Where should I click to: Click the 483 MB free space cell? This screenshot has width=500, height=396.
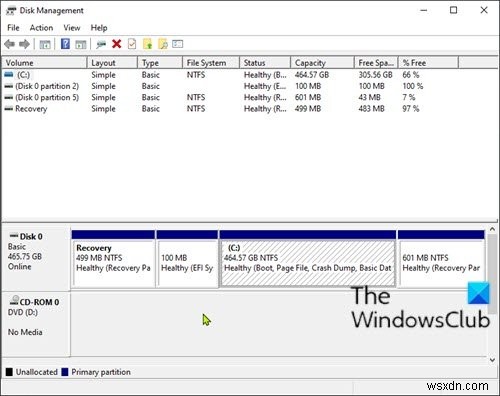click(371, 109)
